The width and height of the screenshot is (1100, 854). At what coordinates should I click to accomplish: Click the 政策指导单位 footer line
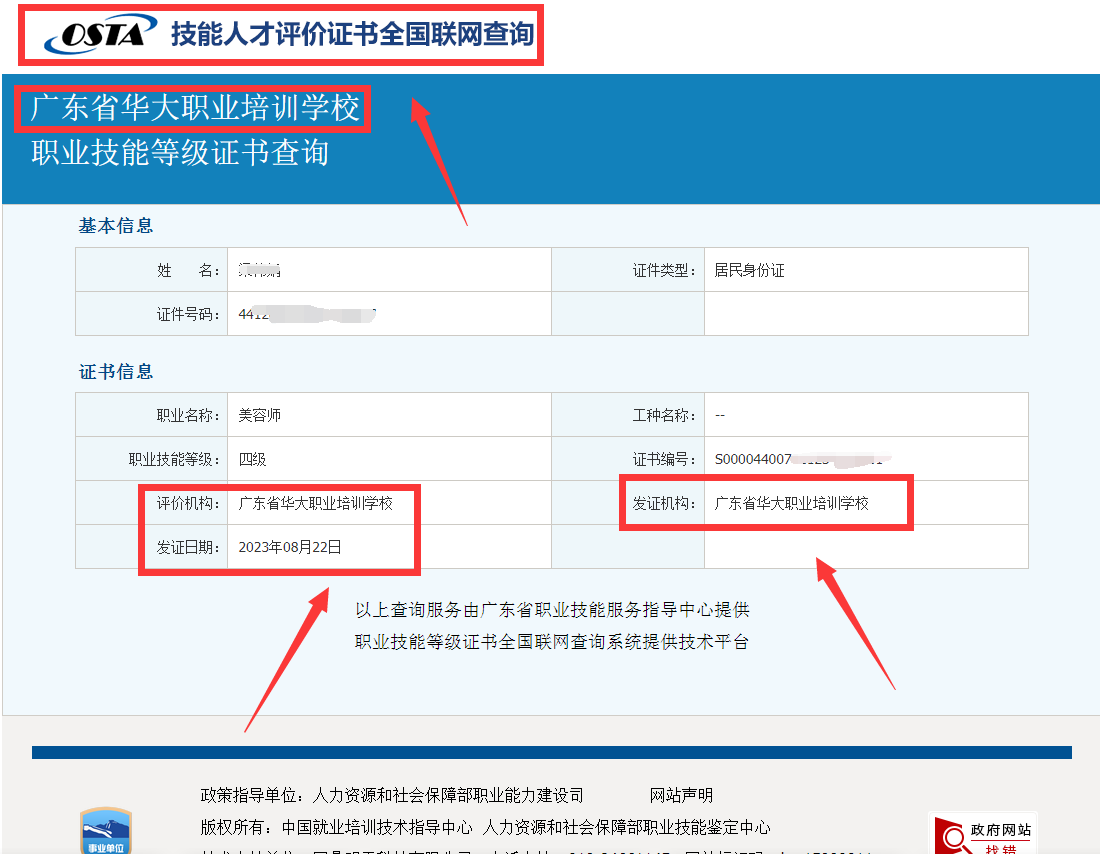(x=392, y=795)
